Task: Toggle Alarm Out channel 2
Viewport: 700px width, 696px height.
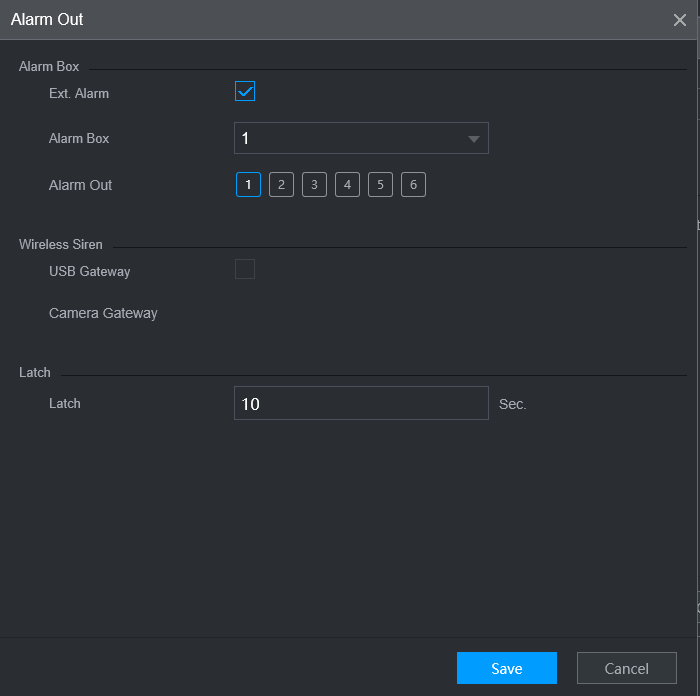Action: coord(281,184)
